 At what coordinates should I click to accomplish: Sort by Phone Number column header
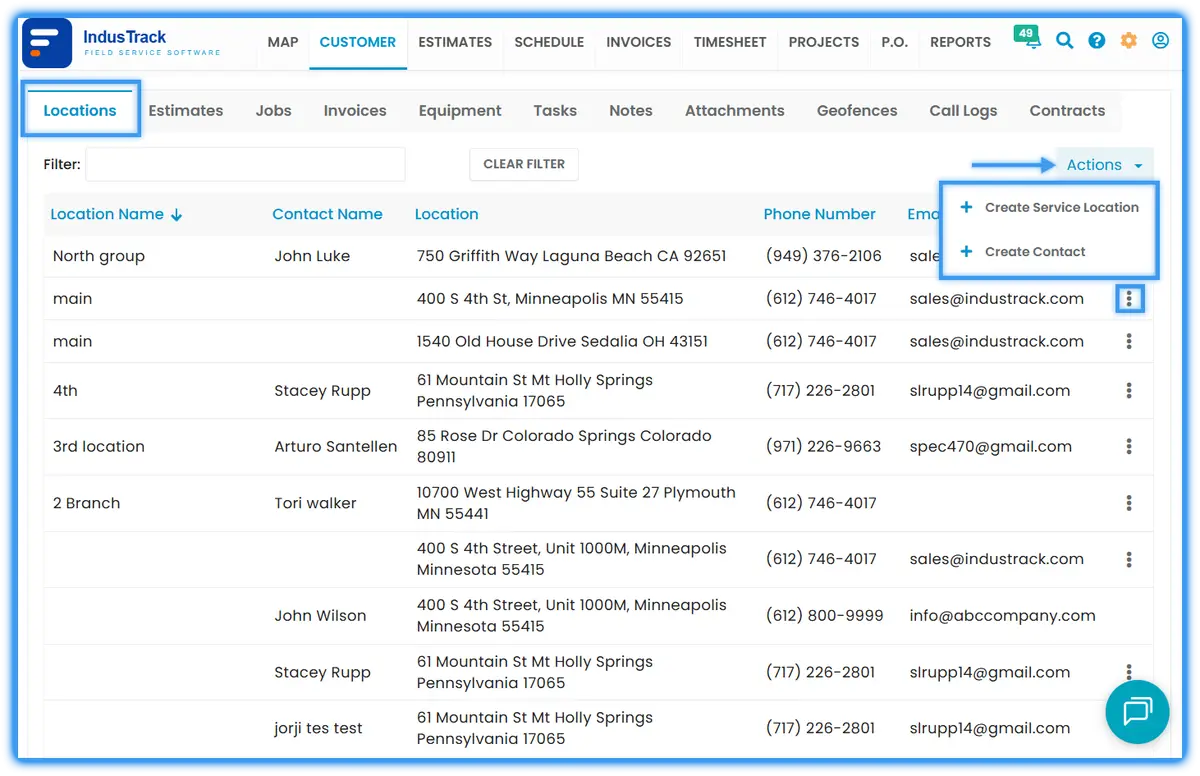[x=819, y=214]
